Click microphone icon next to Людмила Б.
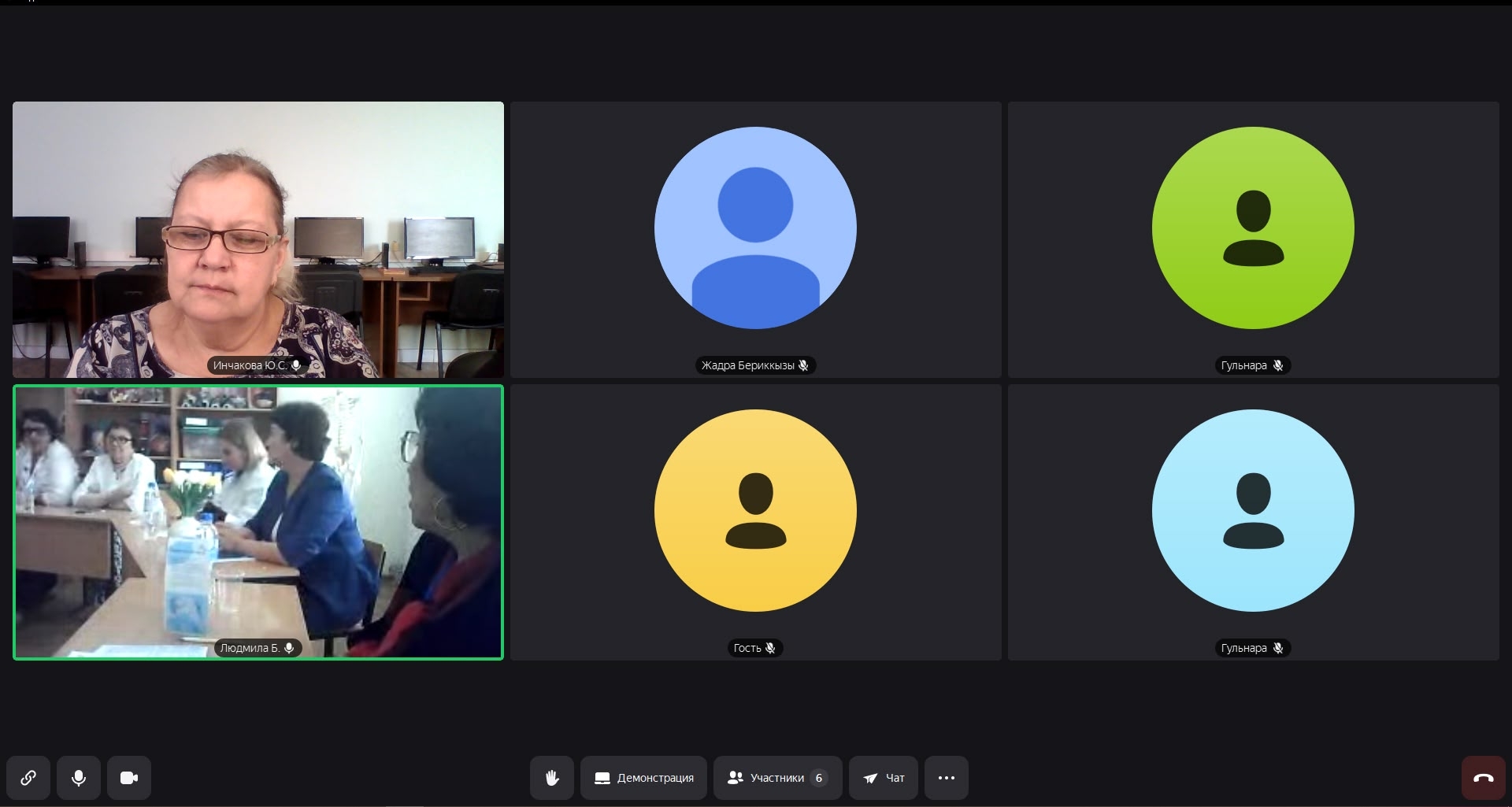 (x=289, y=648)
